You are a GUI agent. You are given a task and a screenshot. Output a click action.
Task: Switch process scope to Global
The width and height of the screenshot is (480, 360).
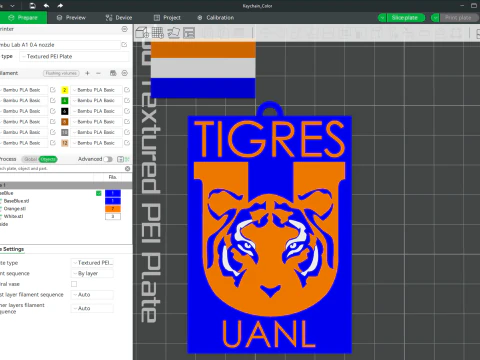point(31,159)
